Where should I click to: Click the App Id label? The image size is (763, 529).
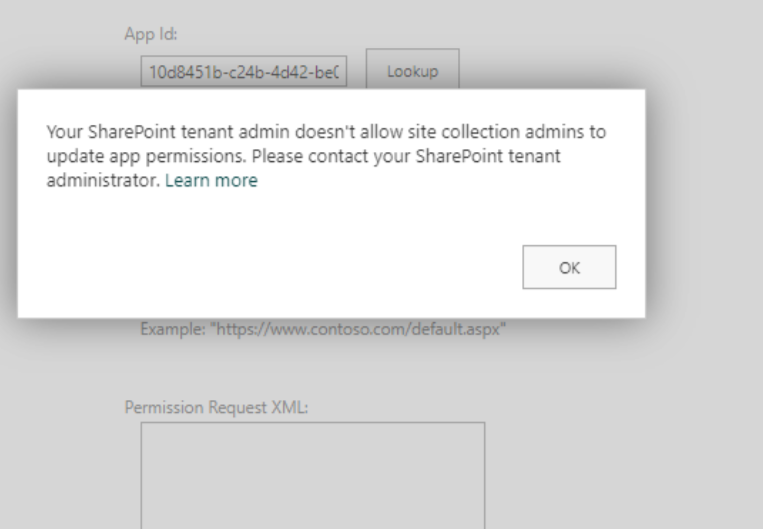coord(151,34)
